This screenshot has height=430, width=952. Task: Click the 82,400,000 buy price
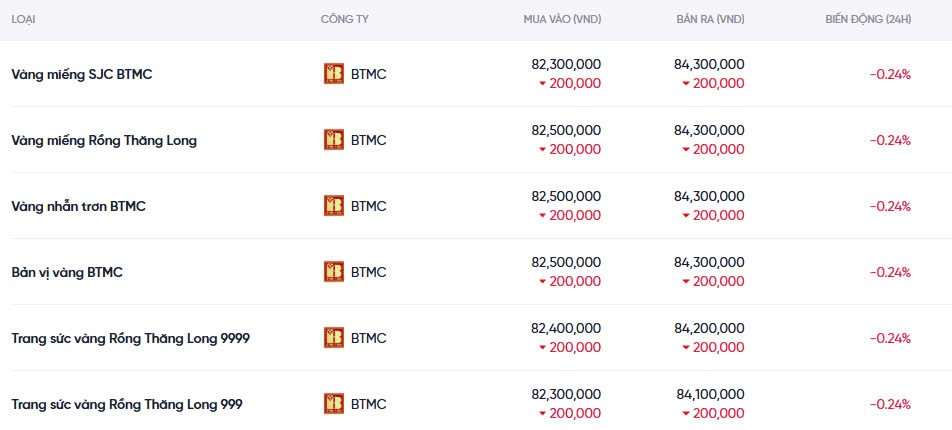pos(566,328)
